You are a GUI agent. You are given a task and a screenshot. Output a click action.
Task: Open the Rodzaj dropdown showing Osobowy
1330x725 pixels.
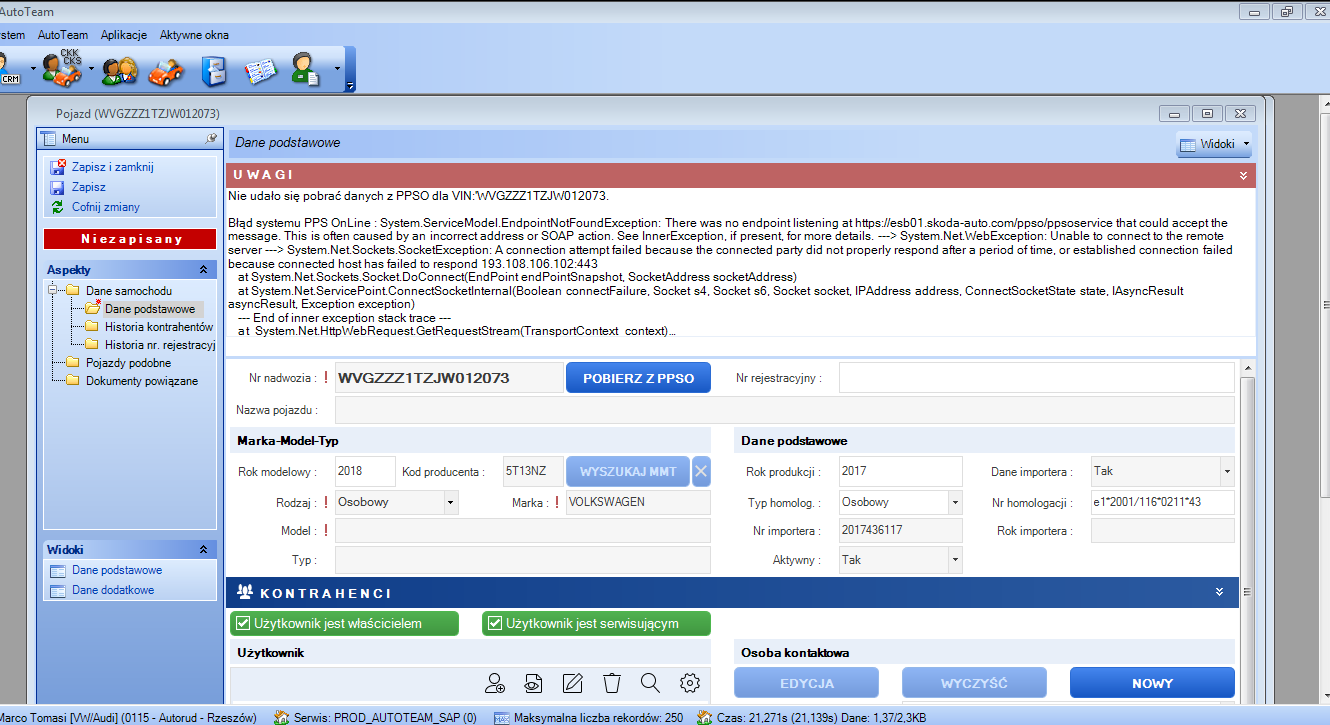tap(450, 502)
